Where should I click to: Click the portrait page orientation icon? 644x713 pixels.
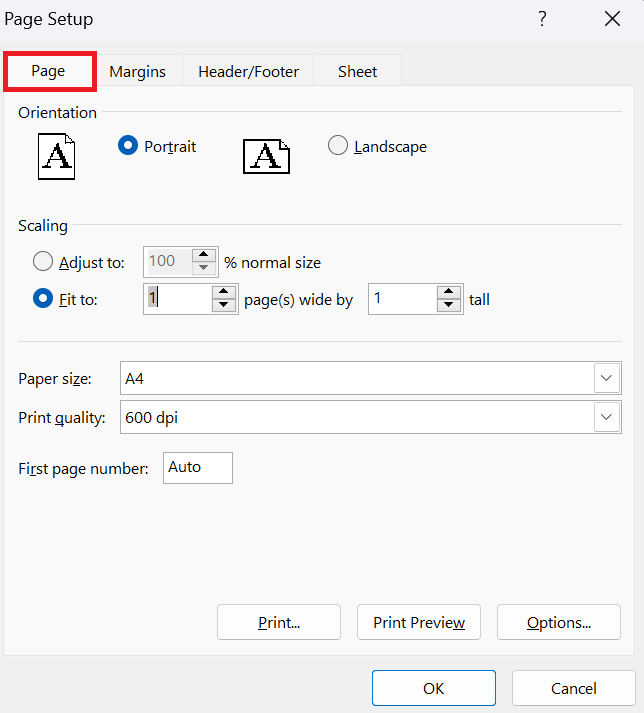coord(56,156)
